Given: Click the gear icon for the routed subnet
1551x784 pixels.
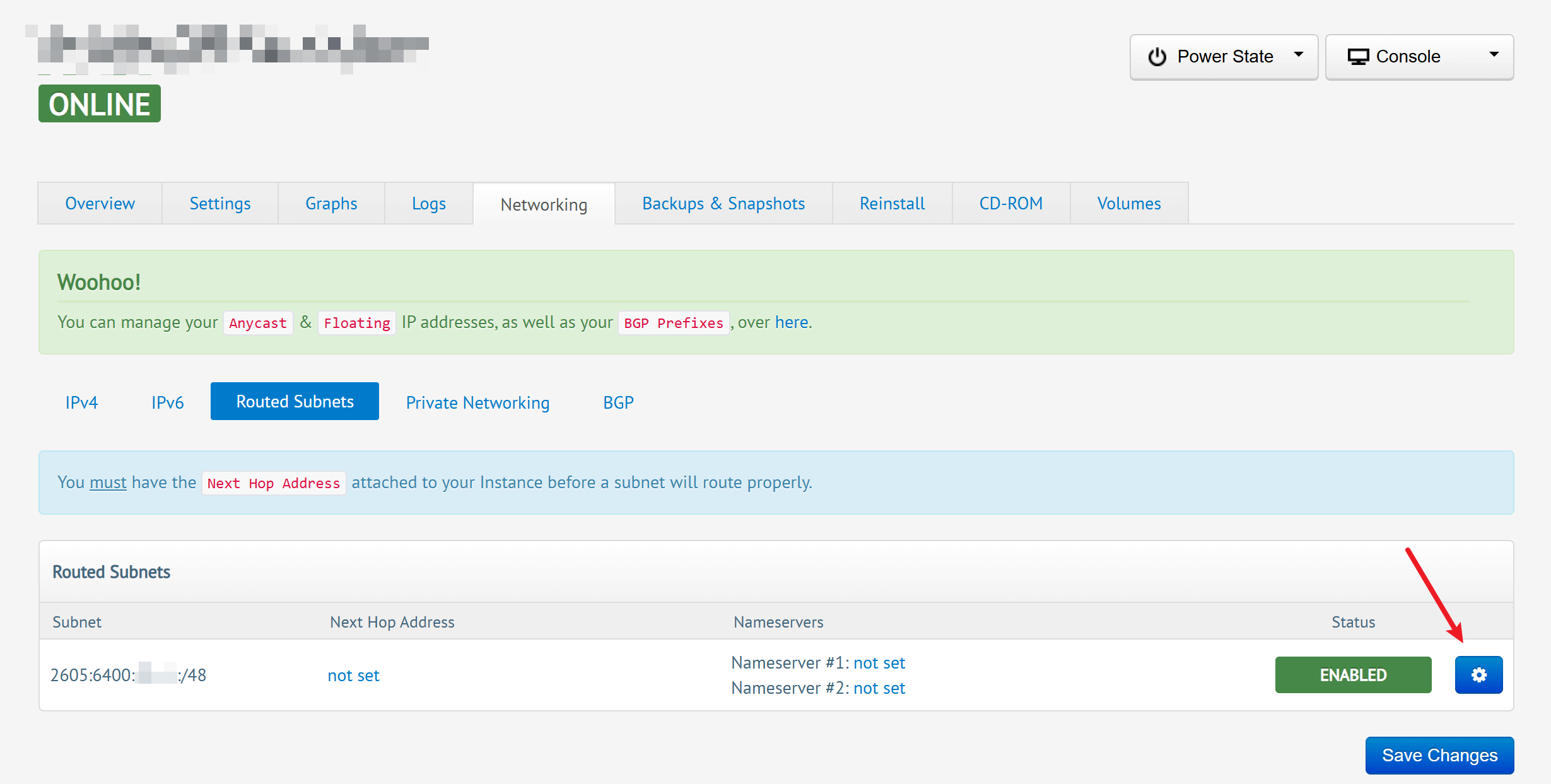Looking at the screenshot, I should coord(1478,675).
